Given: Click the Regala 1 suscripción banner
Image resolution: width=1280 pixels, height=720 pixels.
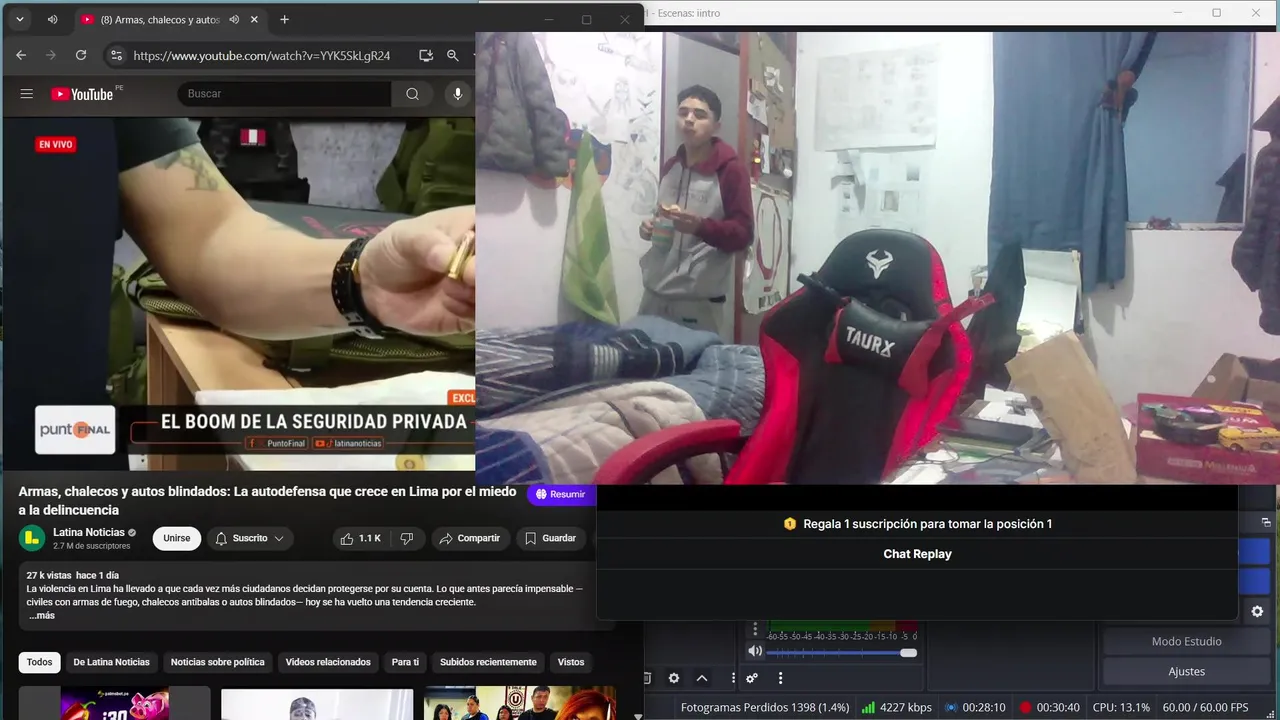Looking at the screenshot, I should pos(917,524).
